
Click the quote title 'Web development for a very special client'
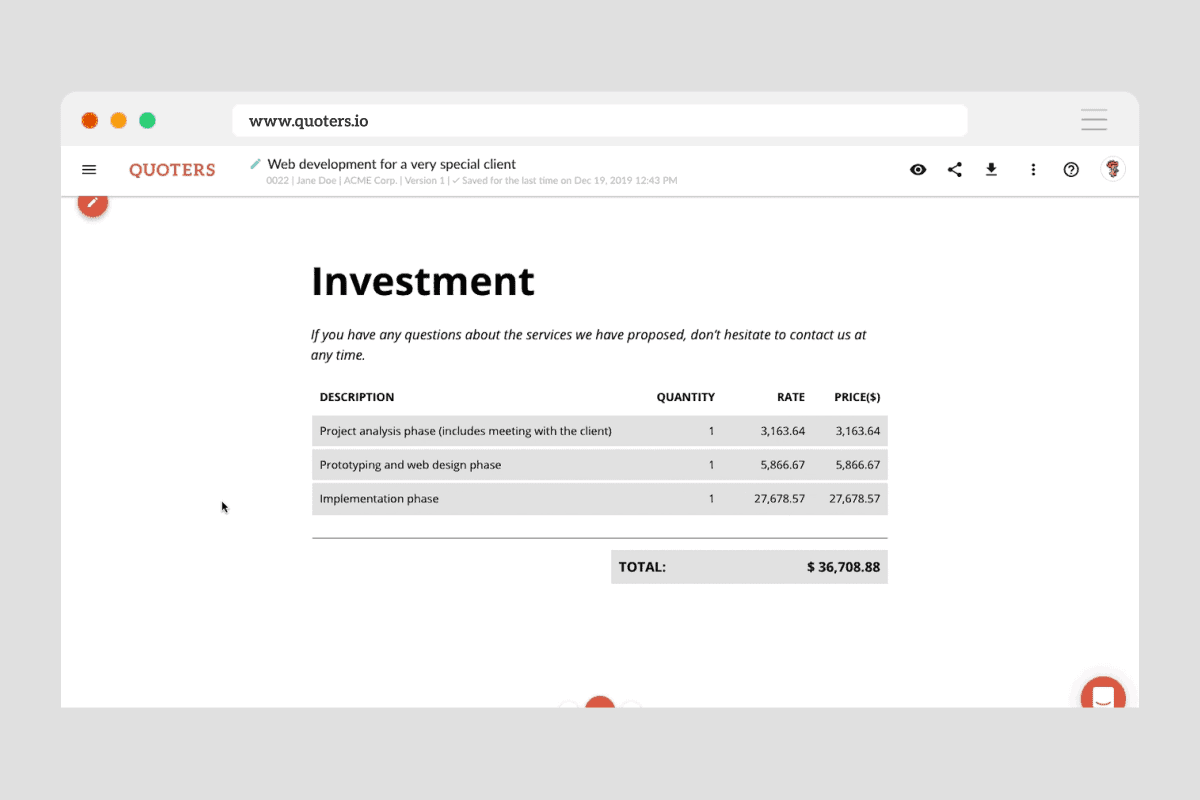(x=392, y=164)
